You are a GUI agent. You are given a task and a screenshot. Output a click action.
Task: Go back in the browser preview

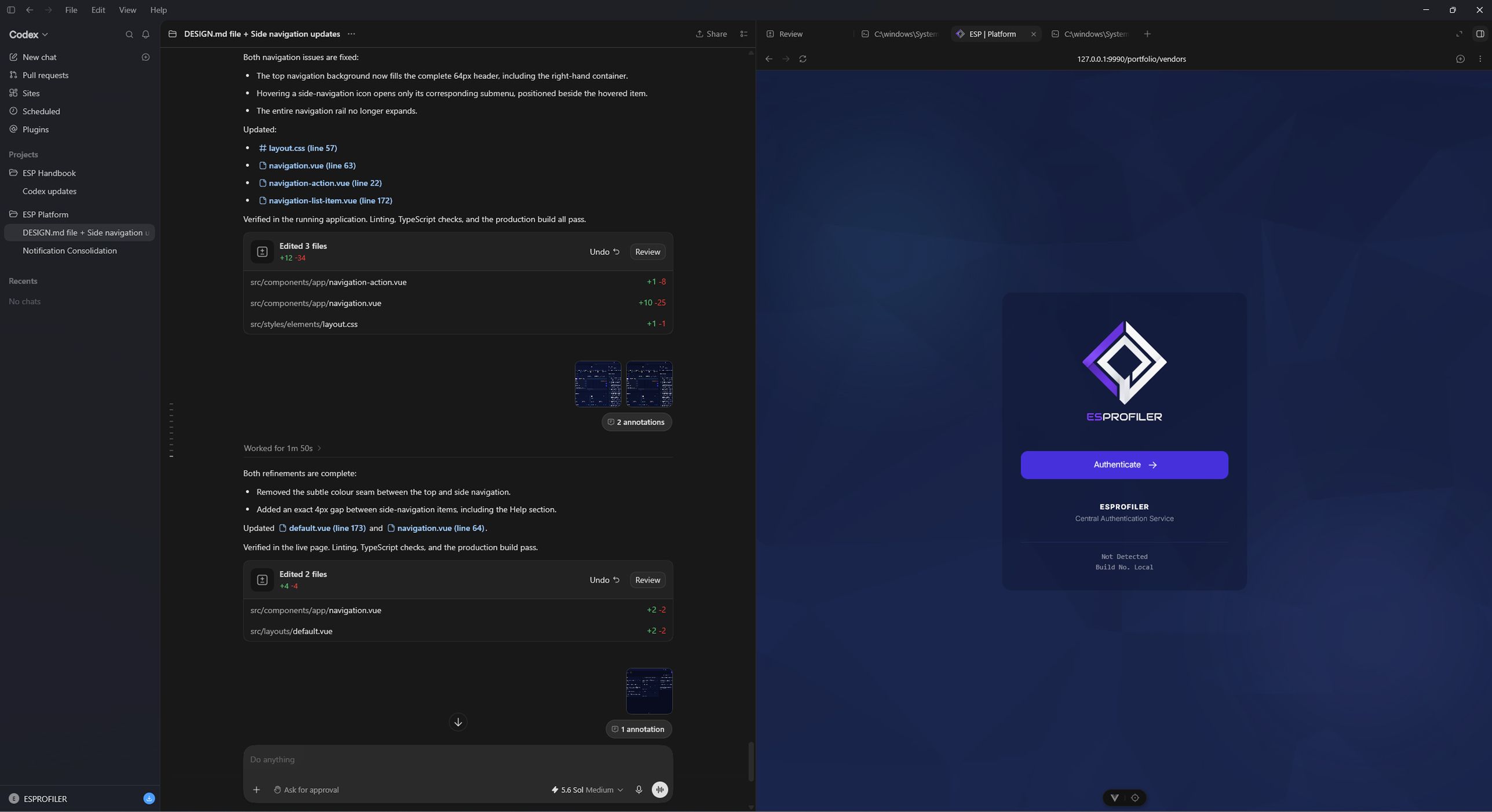point(769,59)
